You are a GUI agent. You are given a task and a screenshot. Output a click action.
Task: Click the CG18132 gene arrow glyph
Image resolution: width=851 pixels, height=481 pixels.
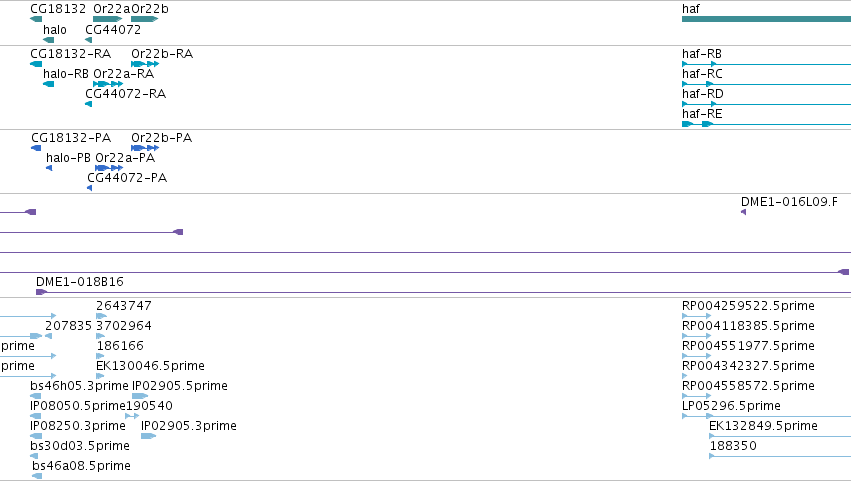click(x=36, y=19)
